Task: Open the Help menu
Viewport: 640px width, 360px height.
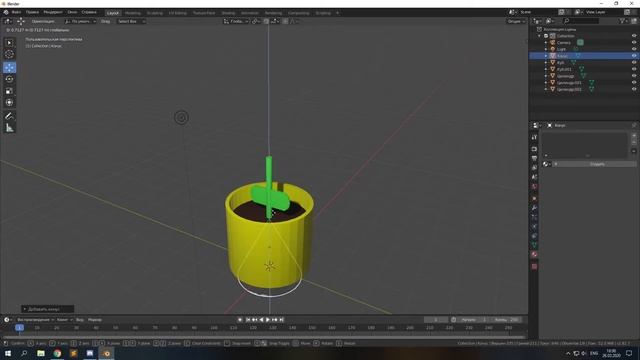Action: pyautogui.click(x=89, y=12)
